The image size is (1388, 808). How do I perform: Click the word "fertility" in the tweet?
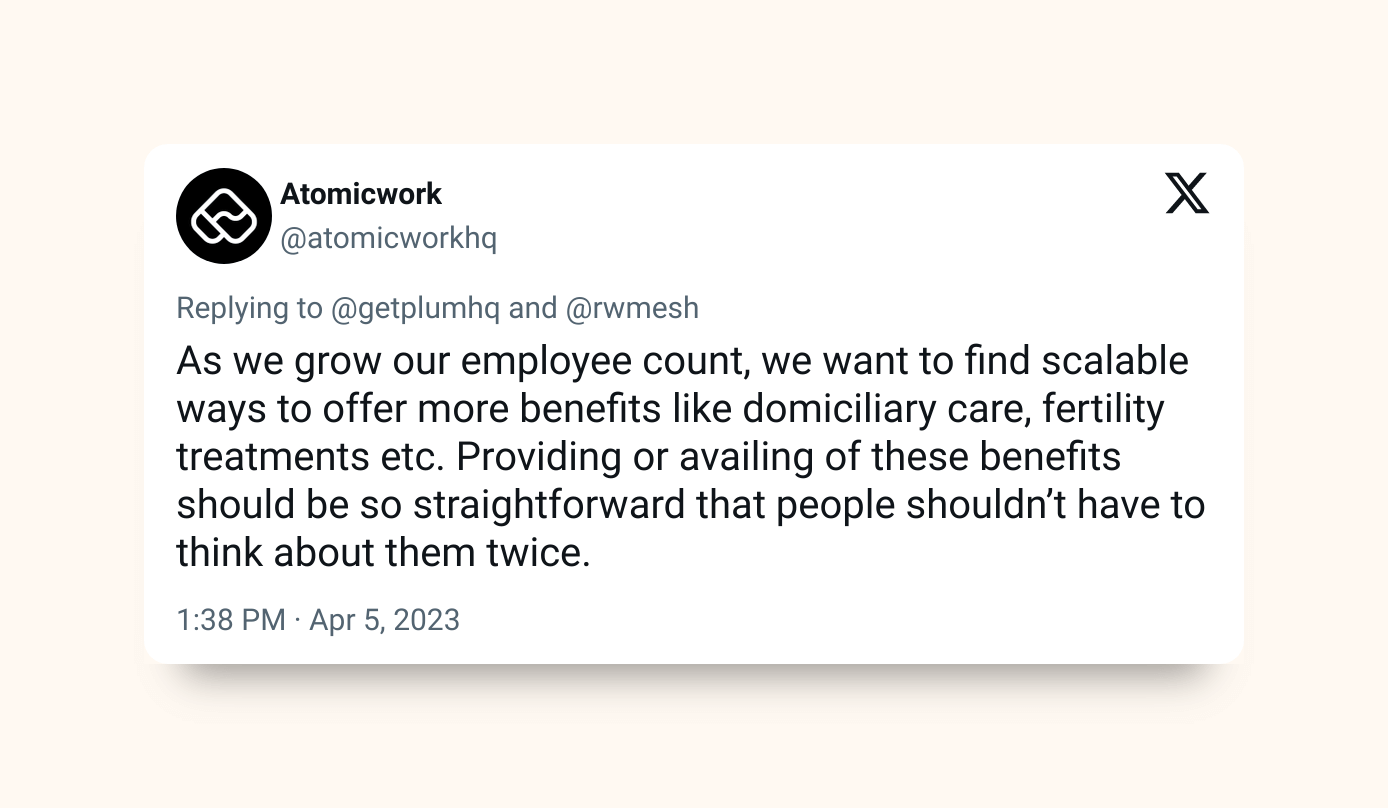click(1101, 409)
